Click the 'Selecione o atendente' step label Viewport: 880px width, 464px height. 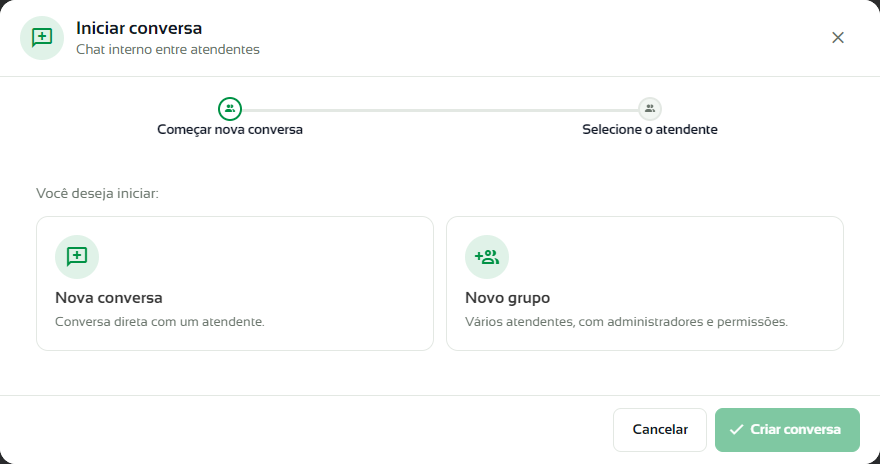[x=650, y=130]
